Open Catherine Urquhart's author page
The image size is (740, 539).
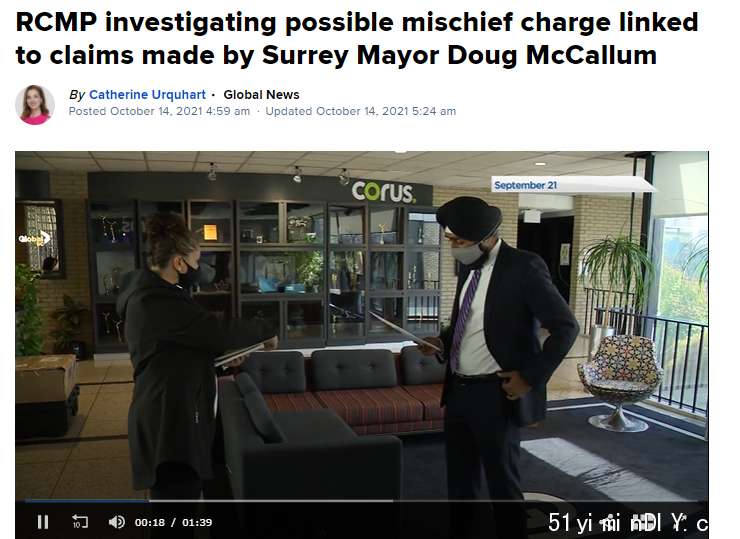[x=147, y=95]
